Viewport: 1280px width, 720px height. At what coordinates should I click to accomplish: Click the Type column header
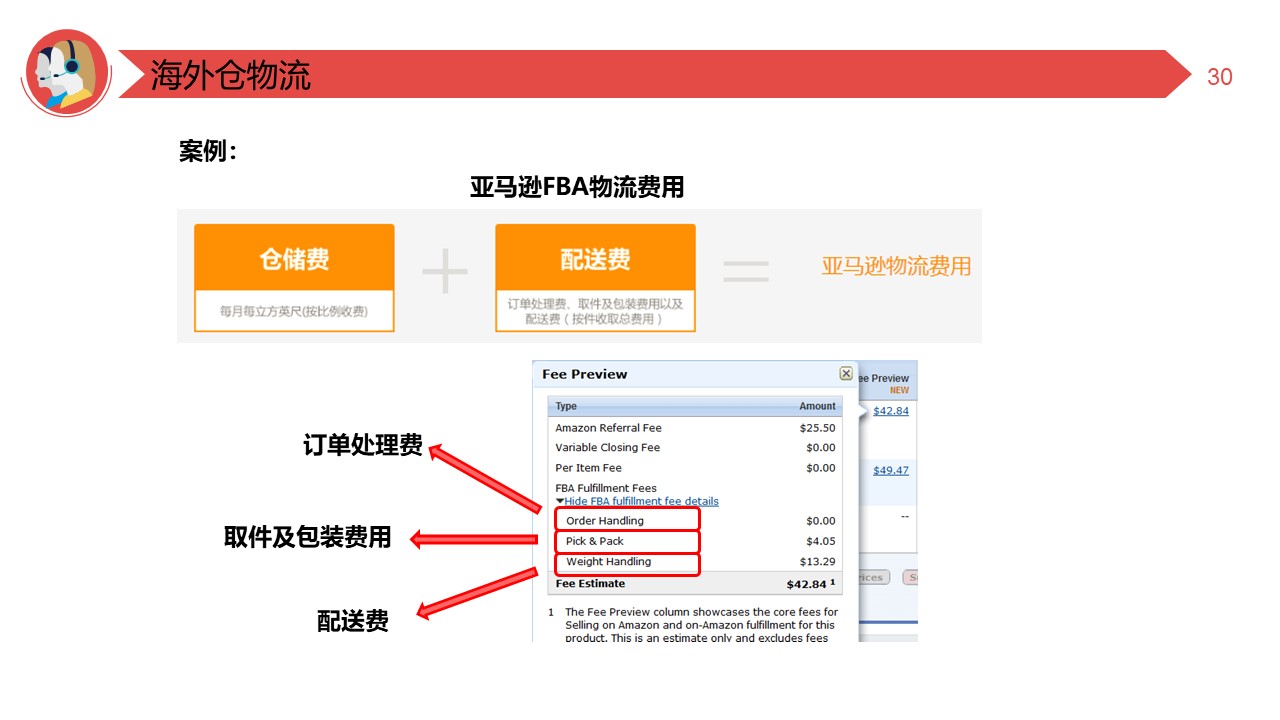tap(566, 406)
